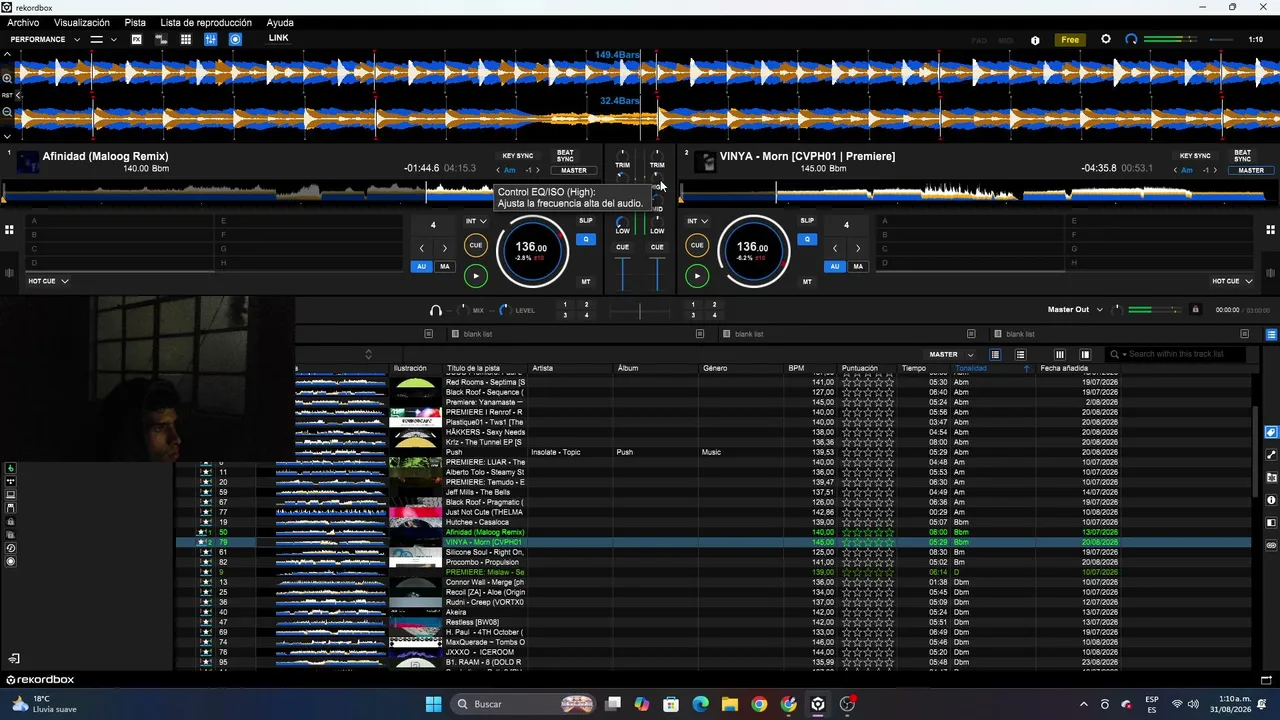Viewport: 1280px width, 720px height.
Task: Click the rekordbox taskbar icon
Action: click(818, 704)
